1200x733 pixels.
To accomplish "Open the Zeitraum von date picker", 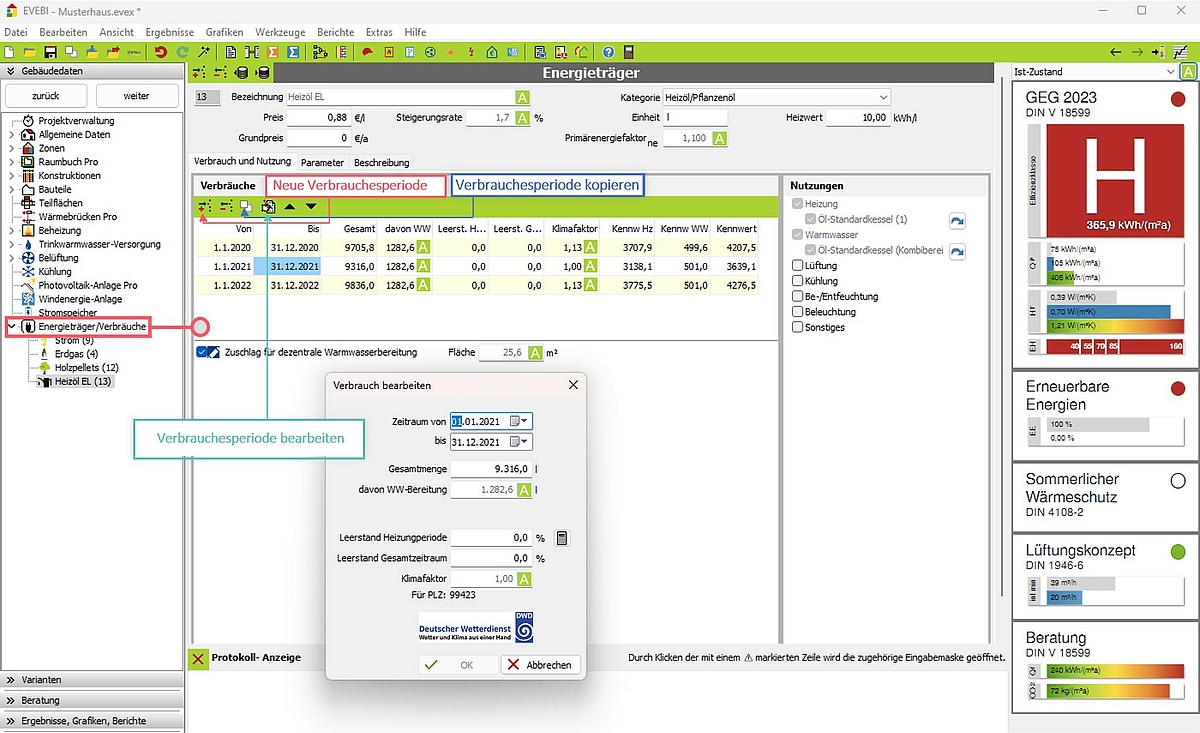I will tap(520, 422).
